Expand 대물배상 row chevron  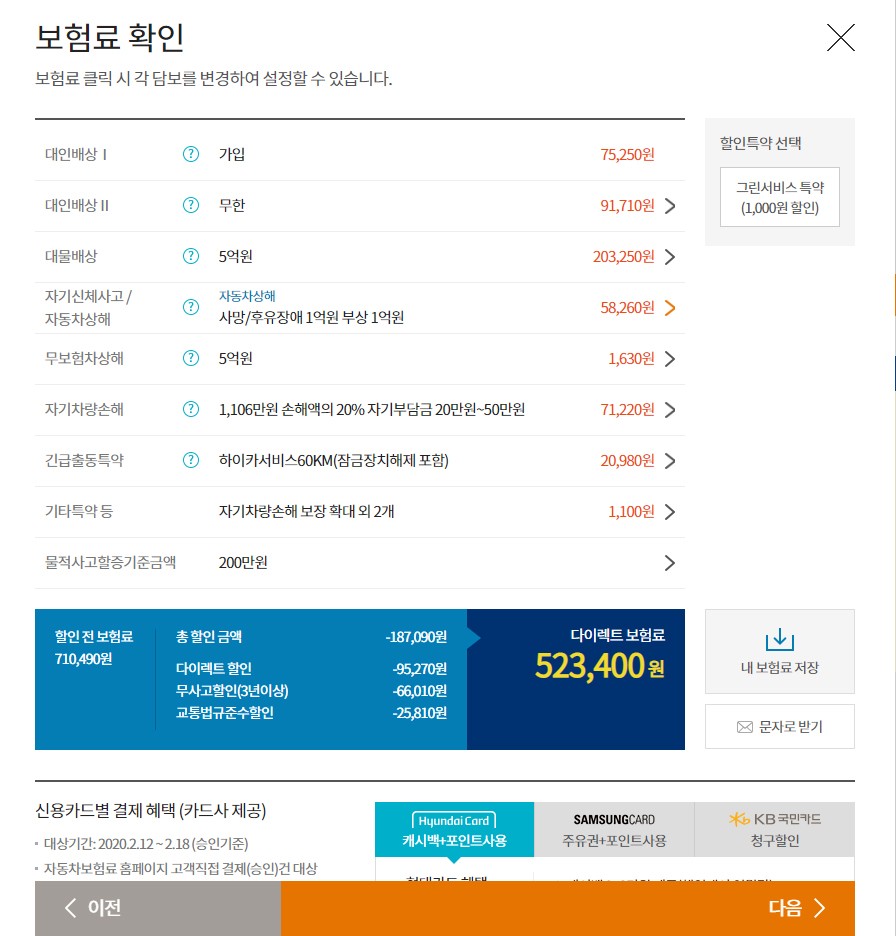pos(670,257)
